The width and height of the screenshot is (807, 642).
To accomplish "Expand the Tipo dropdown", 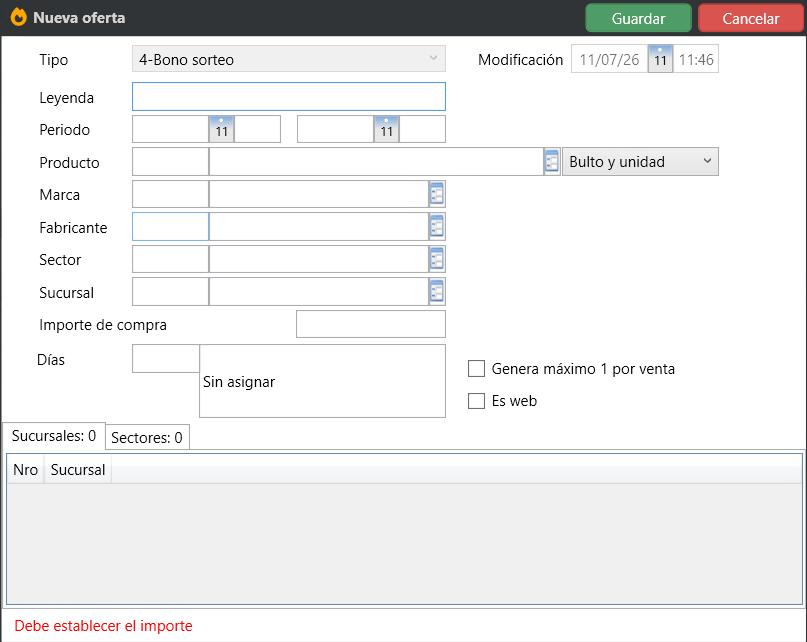I will pos(289,59).
